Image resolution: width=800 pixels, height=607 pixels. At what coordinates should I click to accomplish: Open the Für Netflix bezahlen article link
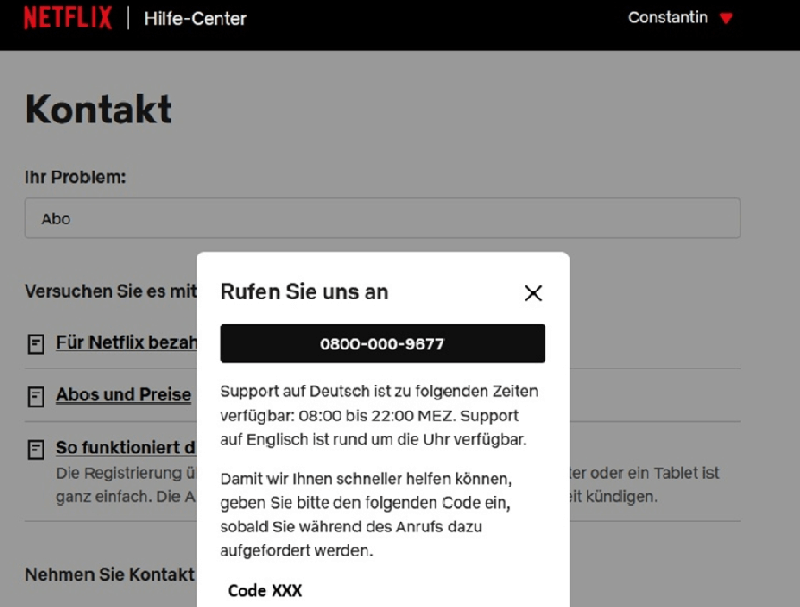126,342
